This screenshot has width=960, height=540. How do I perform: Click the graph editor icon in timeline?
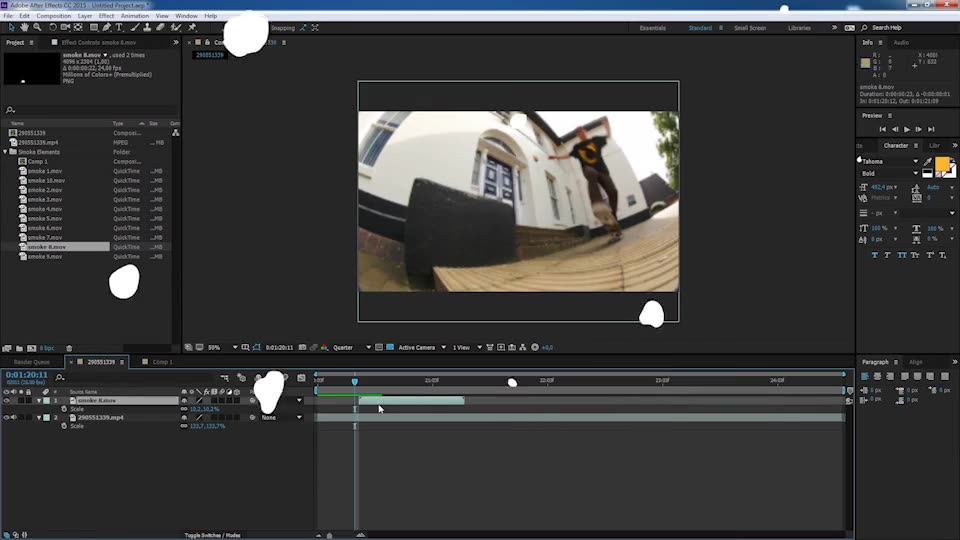click(x=301, y=378)
